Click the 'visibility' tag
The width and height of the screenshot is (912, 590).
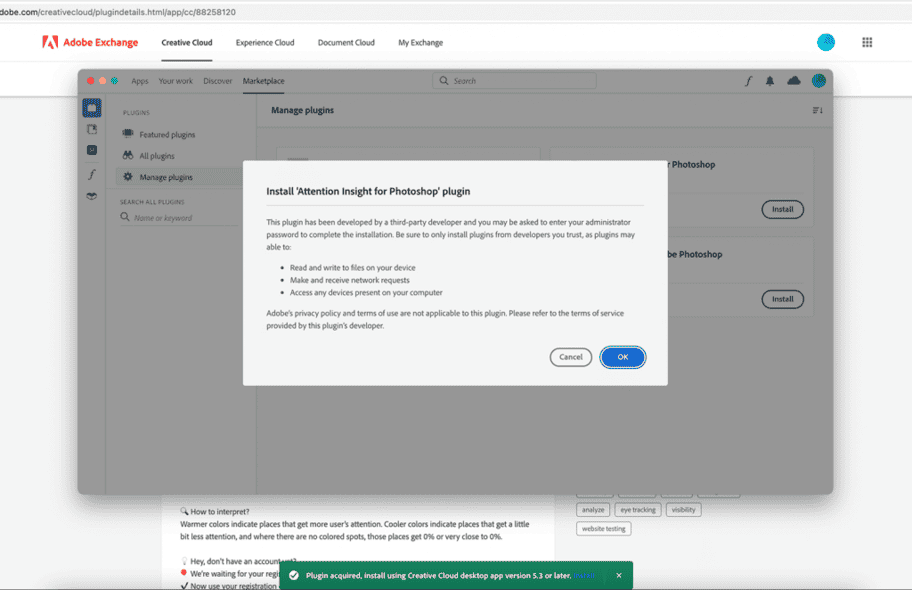[x=683, y=510]
